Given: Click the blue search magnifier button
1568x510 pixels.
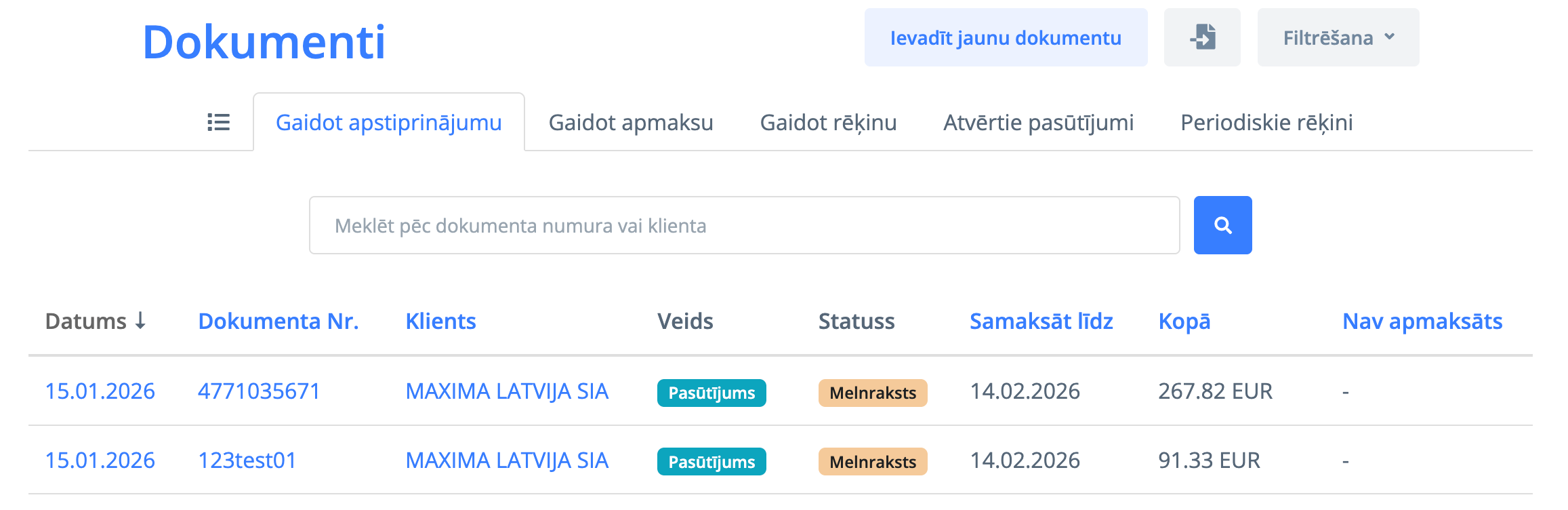Looking at the screenshot, I should click(1222, 225).
